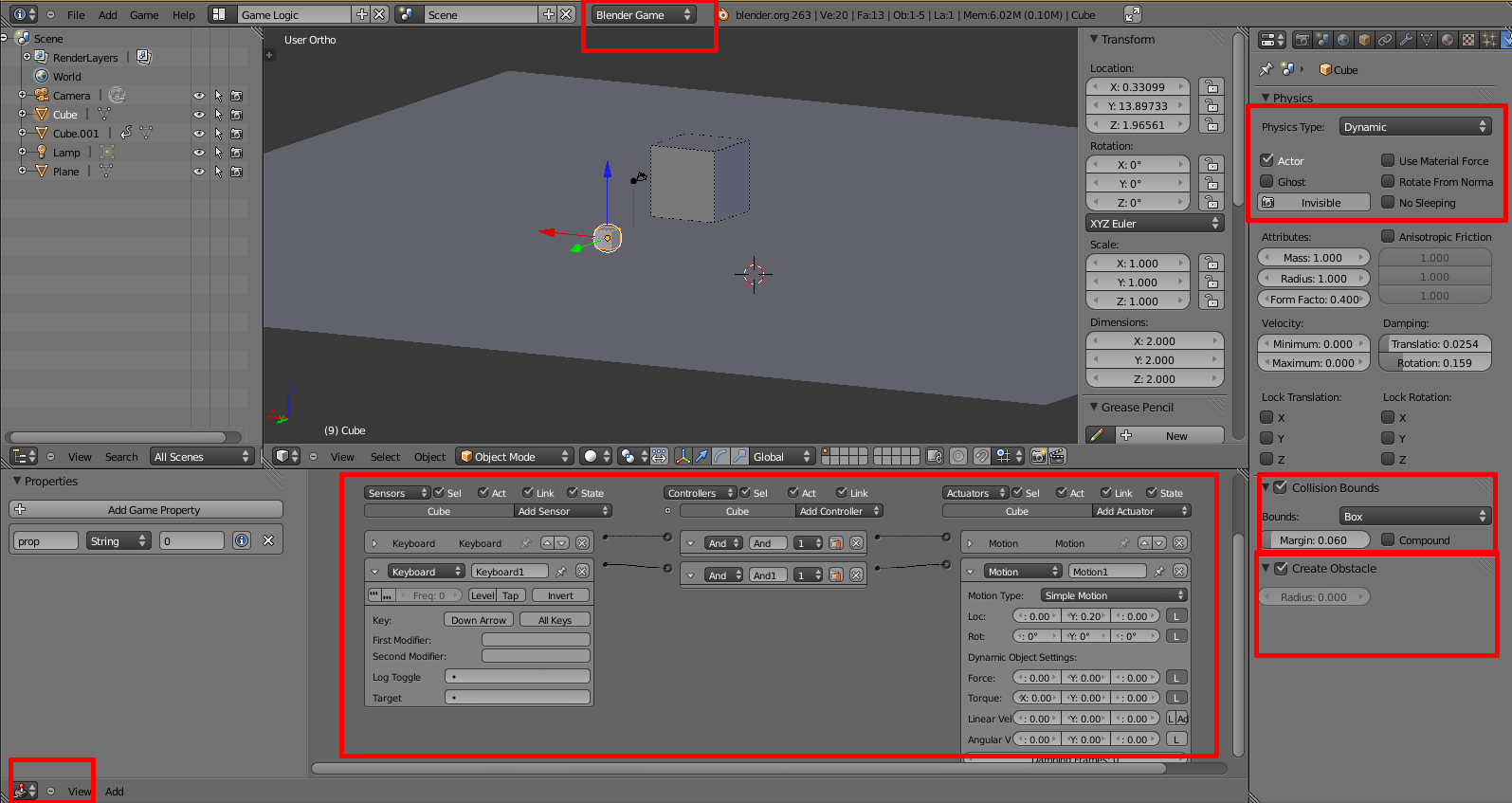Click the Invert button in Keyboard sensor
The height and width of the screenshot is (803, 1512).
click(560, 594)
